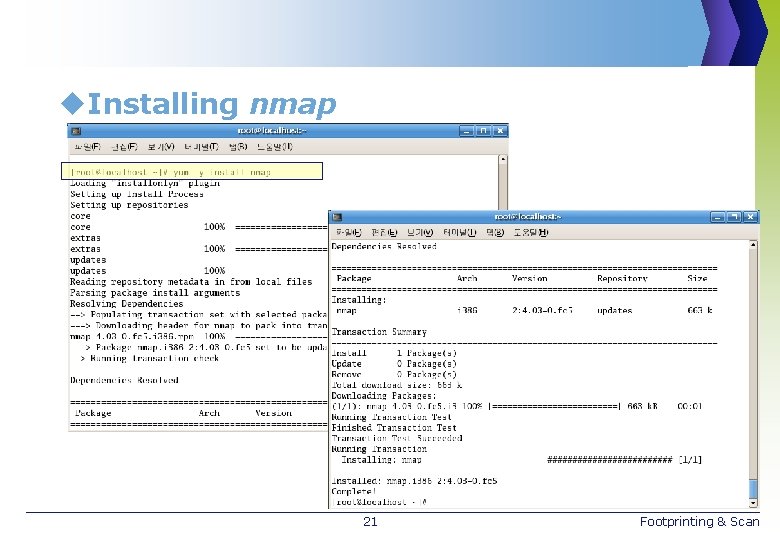Viewport: 780px width, 540px height.
Task: Click 'Running Transaction check' line in back window
Action: (149, 359)
